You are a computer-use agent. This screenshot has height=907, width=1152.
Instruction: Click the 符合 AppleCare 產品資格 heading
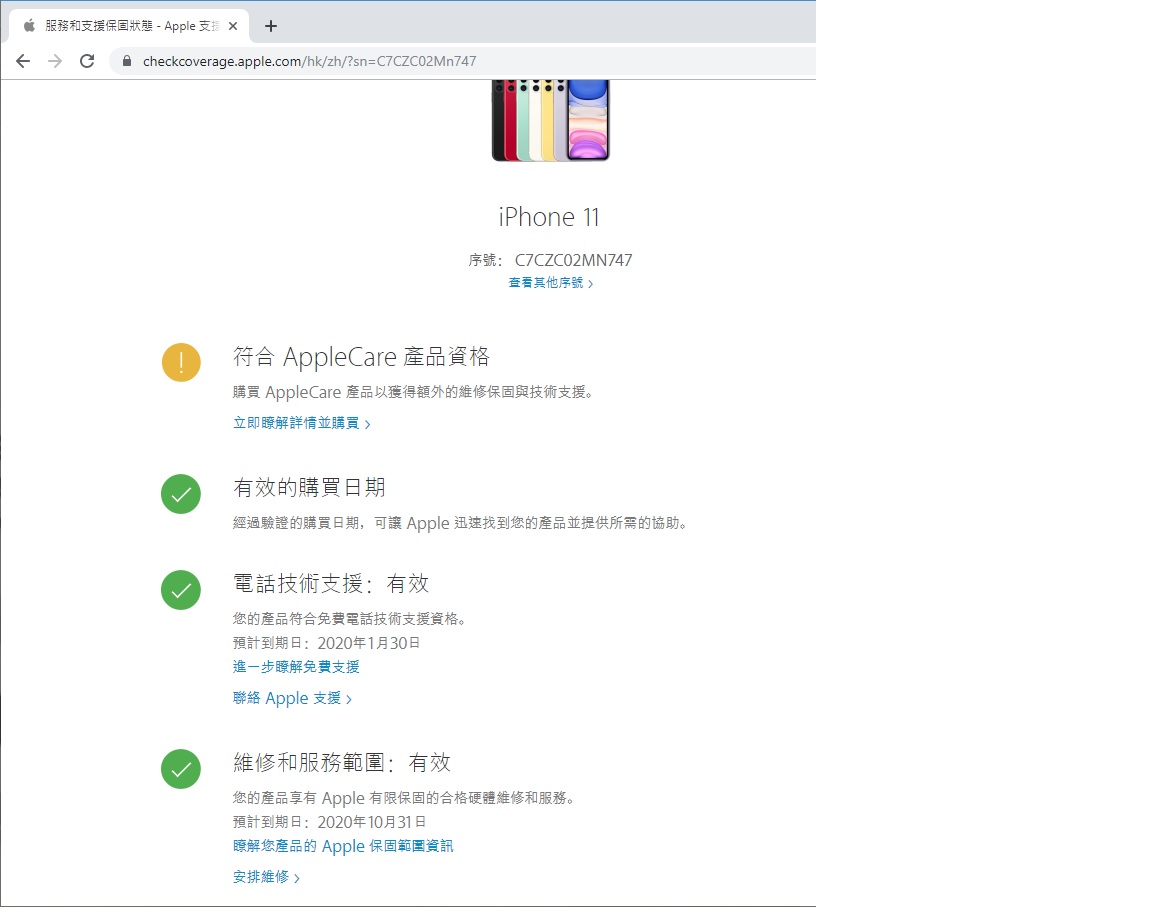[x=361, y=357]
